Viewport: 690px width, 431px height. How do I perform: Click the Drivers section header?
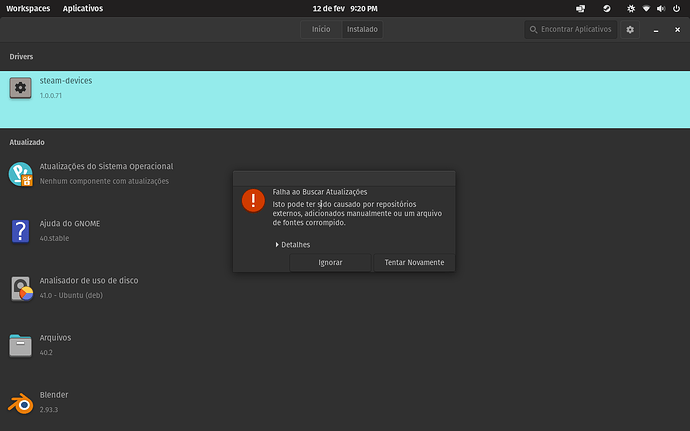pyautogui.click(x=21, y=56)
